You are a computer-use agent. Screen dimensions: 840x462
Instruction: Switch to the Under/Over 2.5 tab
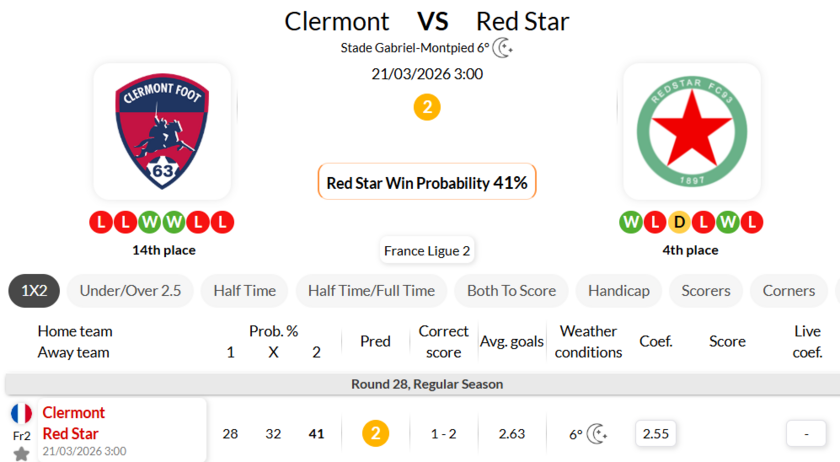[x=130, y=290]
